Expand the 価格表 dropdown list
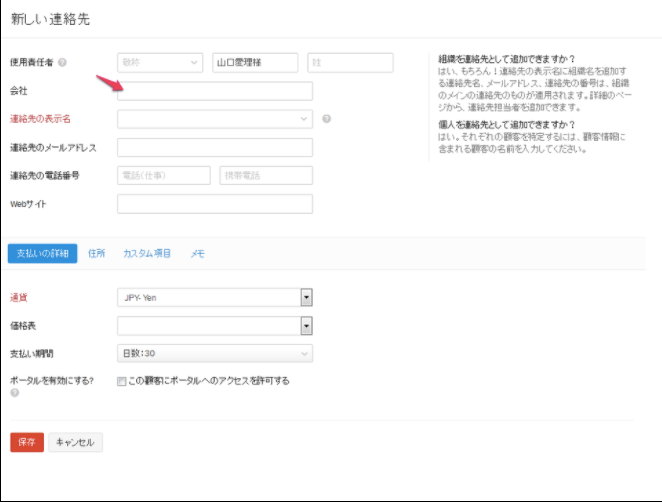Screen dimensions: 662x502 tap(215, 325)
